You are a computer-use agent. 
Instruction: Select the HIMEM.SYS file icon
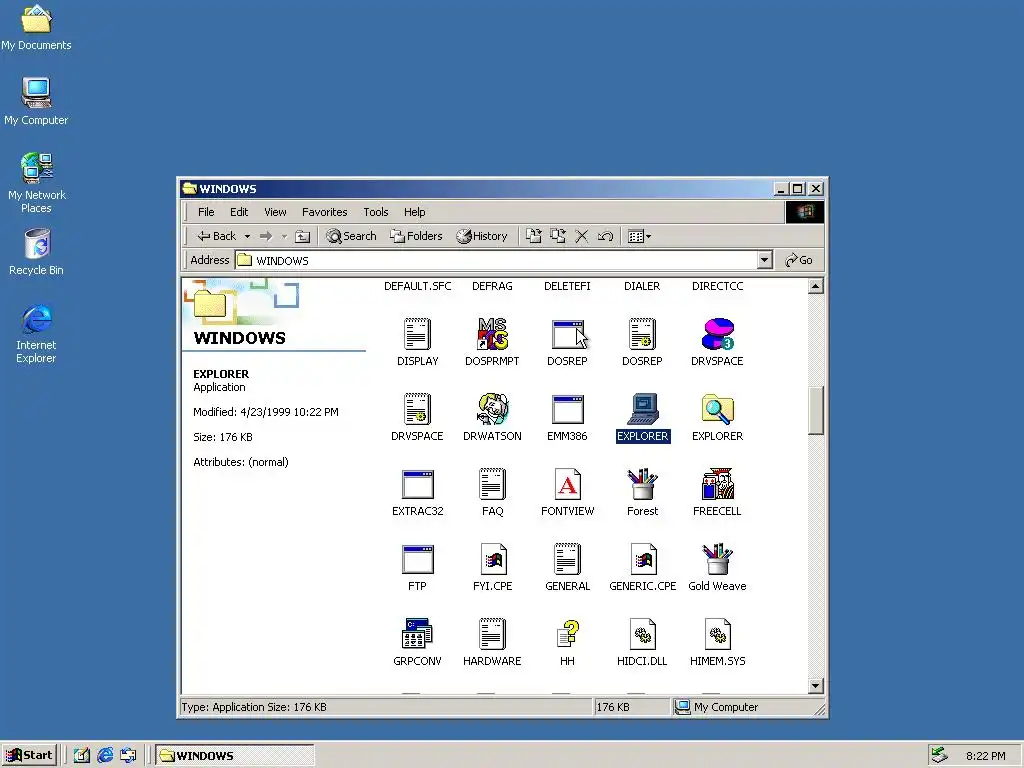[x=718, y=634]
